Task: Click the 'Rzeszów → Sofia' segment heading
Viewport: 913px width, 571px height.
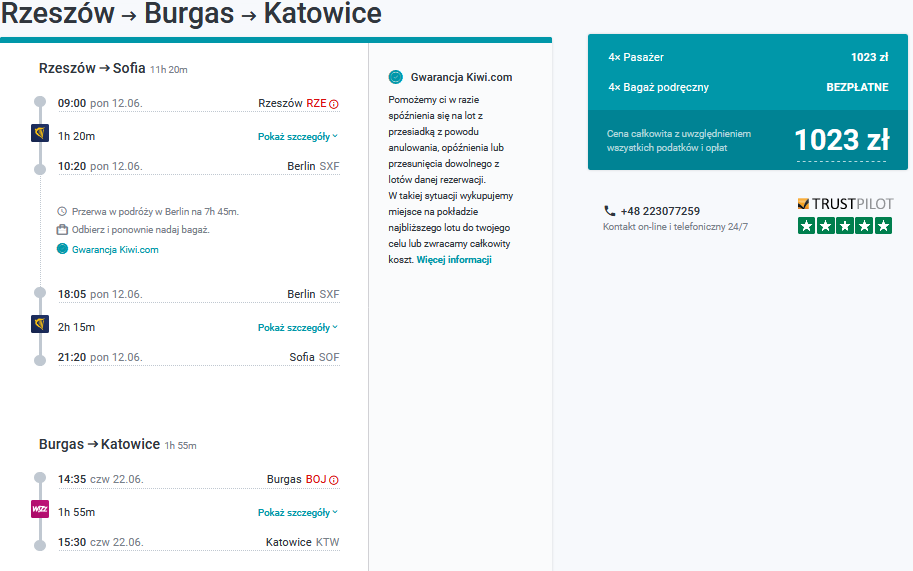Action: (92, 68)
